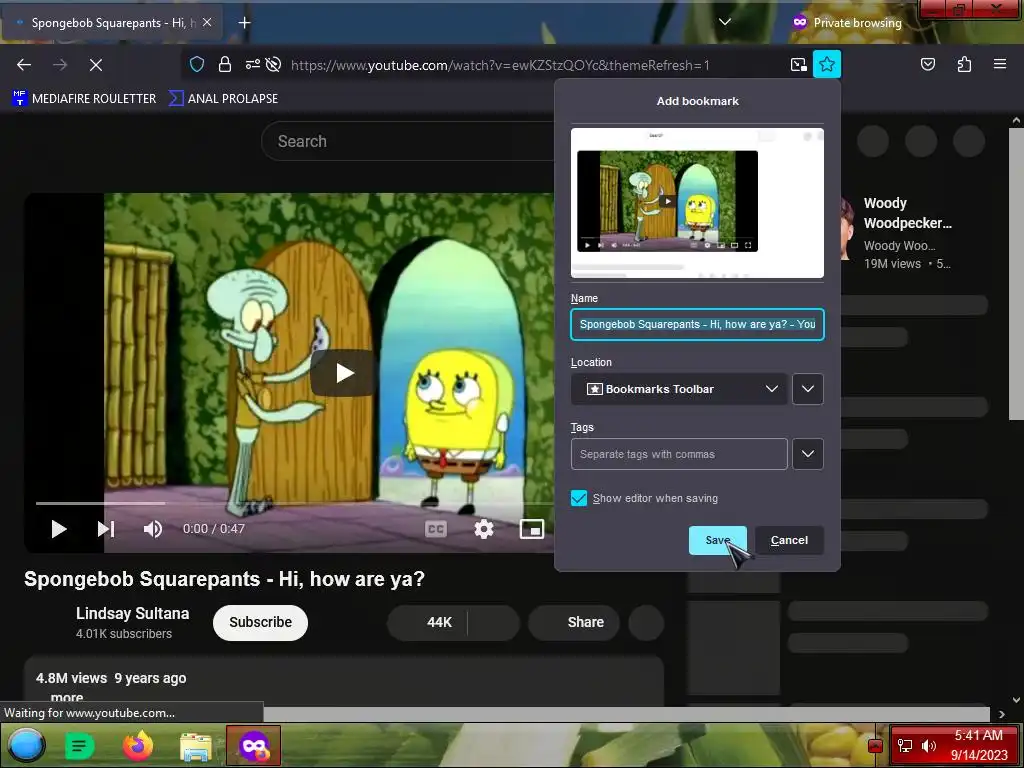Cancel adding the bookmark

(x=789, y=541)
